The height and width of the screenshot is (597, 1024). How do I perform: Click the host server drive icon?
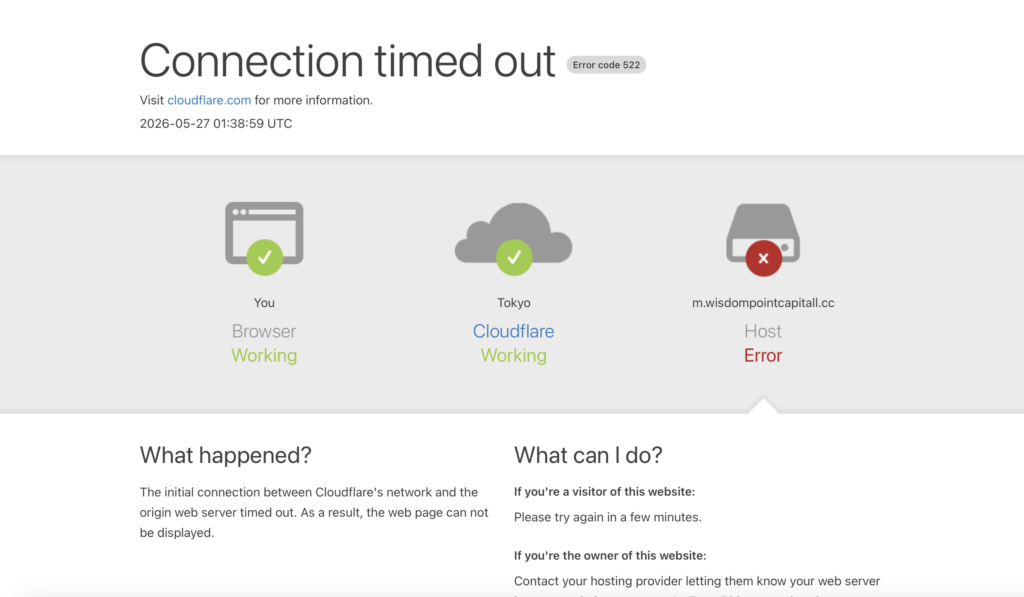tap(763, 233)
